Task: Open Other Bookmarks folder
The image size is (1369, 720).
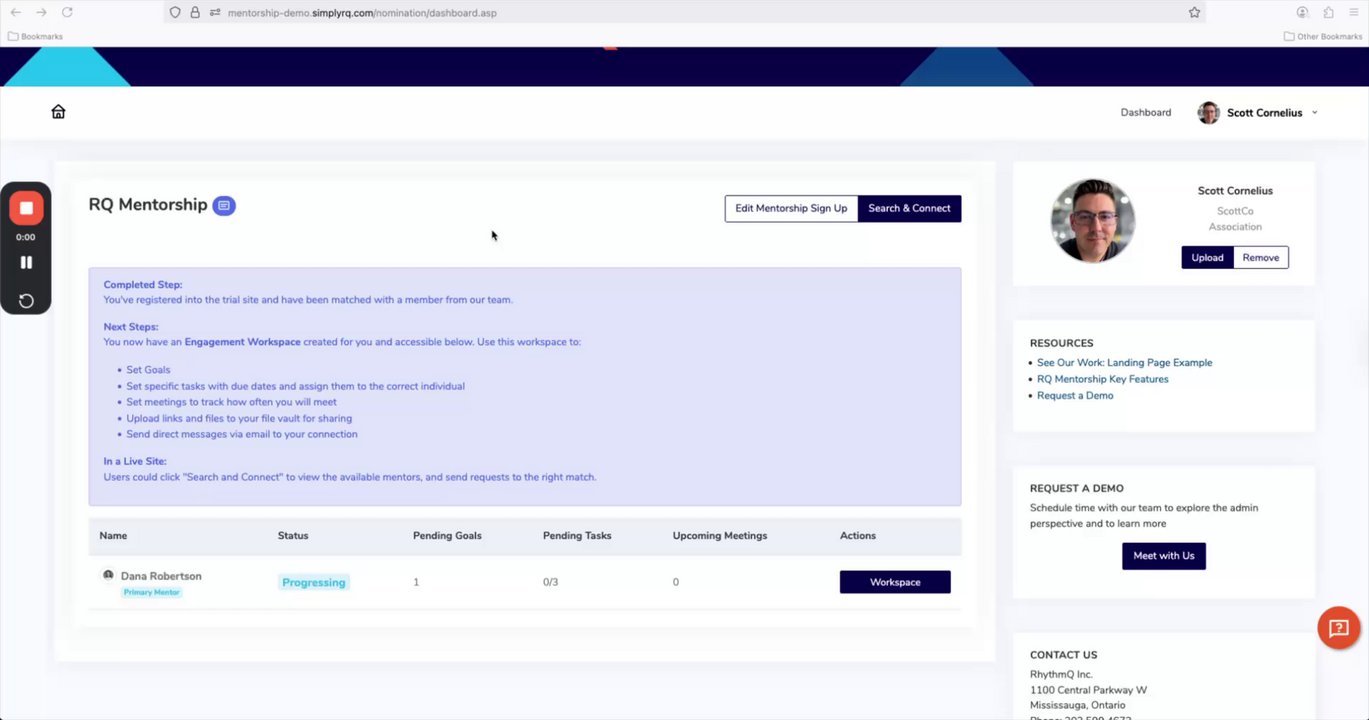Action: tap(1323, 36)
